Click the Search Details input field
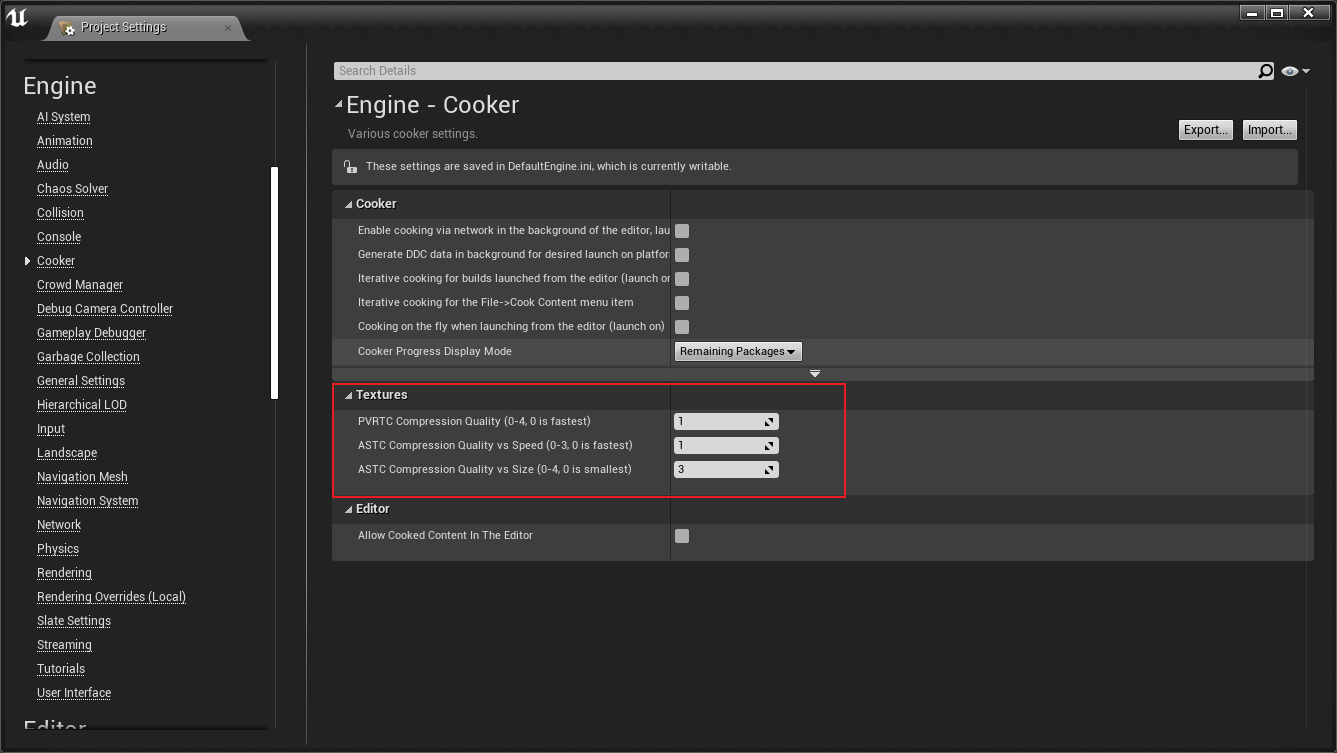Viewport: 1337px width, 753px height. 795,71
